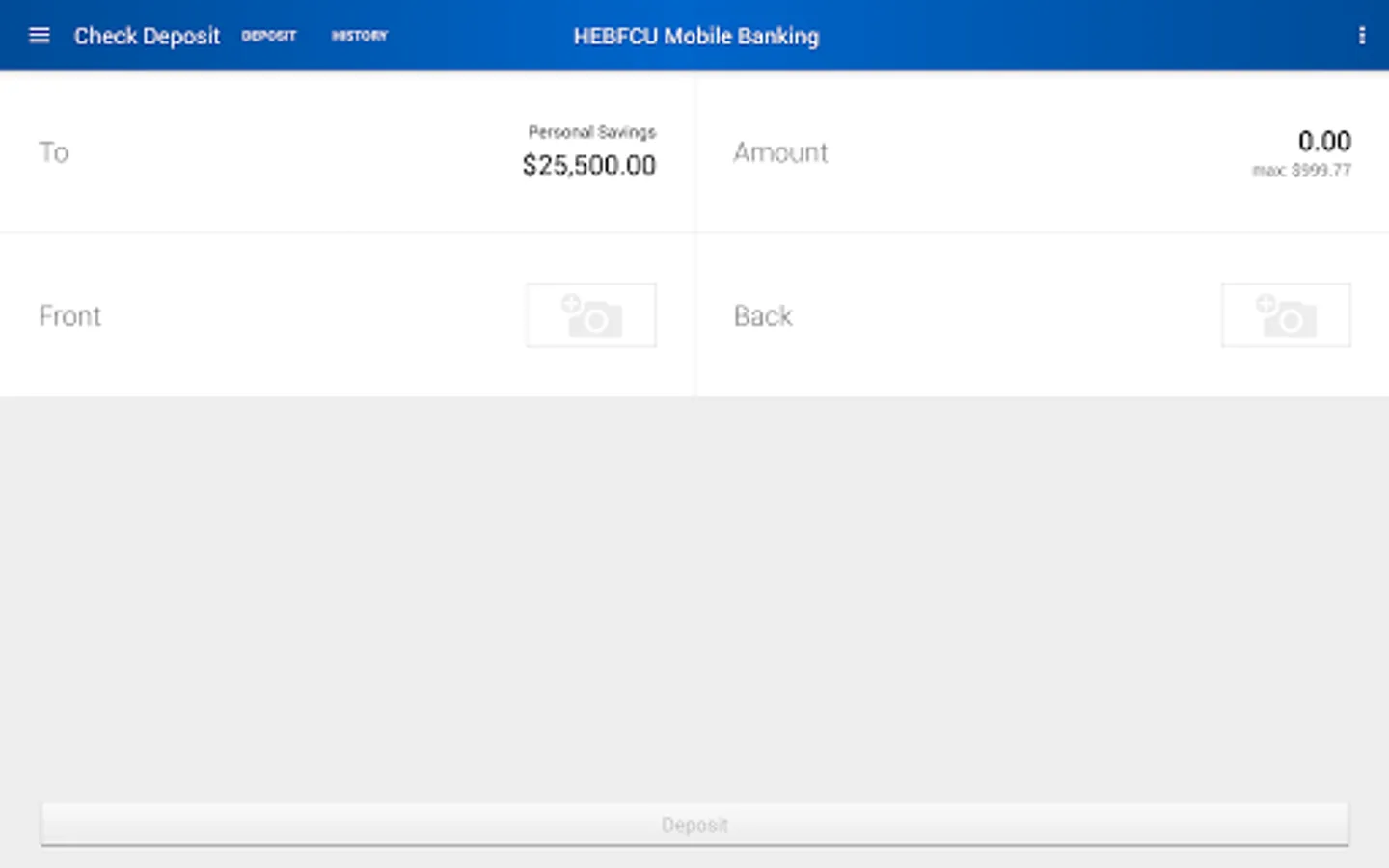Tap the Back check camera icon
The width and height of the screenshot is (1389, 868).
1286,315
